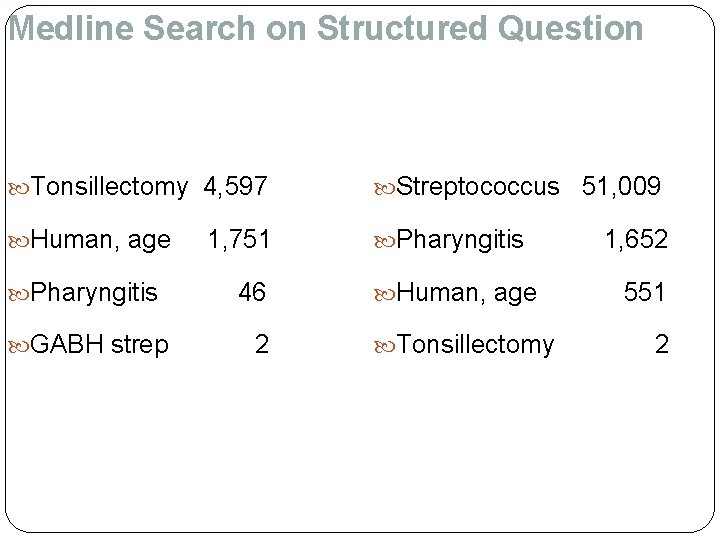Viewport: 720px width, 540px height.
Task: Select the bullet next to Pharyngitis 1,652
Action: (x=386, y=239)
